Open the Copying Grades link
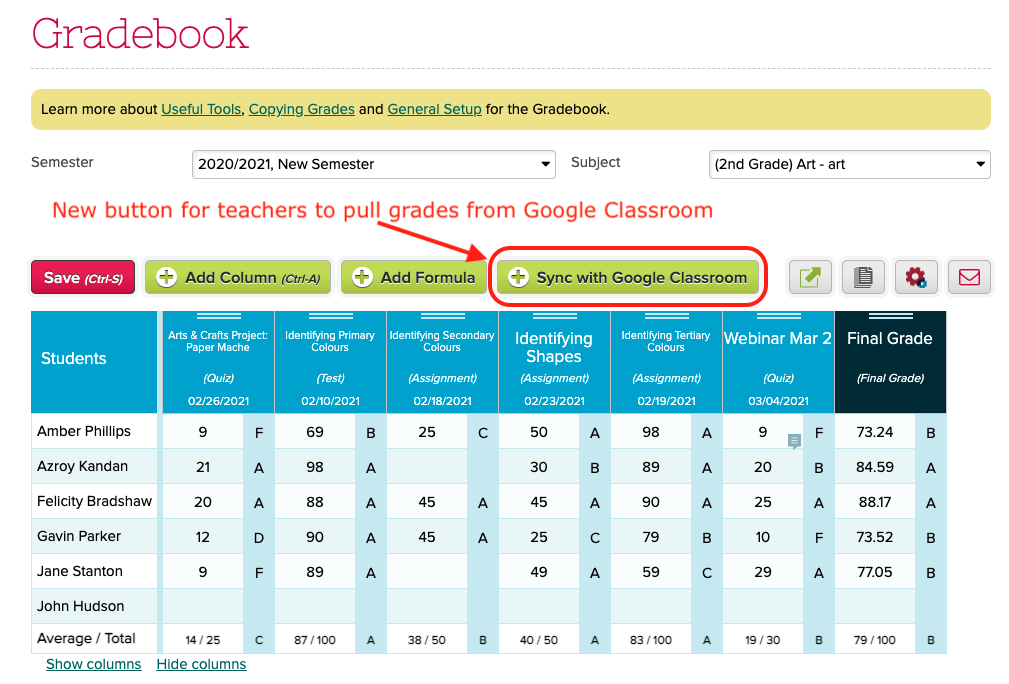Viewport: 1009px width, 684px height. (x=301, y=109)
